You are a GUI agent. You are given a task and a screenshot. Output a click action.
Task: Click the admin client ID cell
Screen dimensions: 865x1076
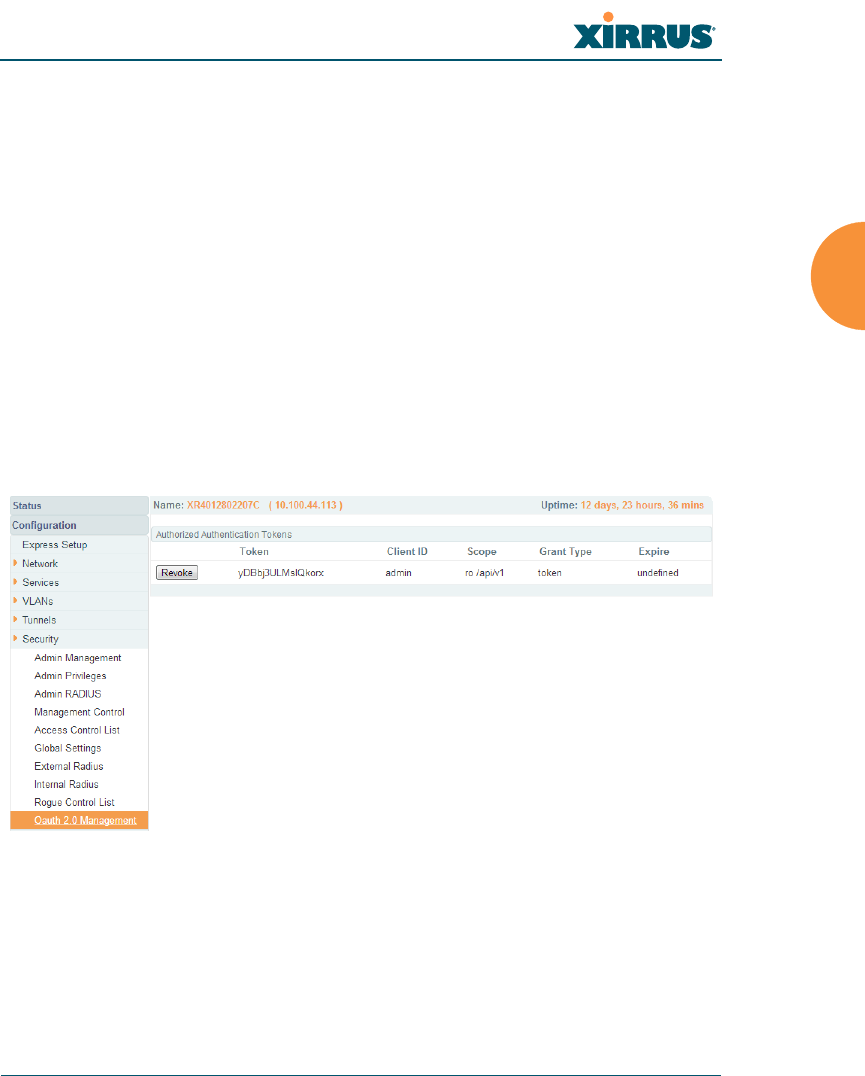pyautogui.click(x=399, y=573)
